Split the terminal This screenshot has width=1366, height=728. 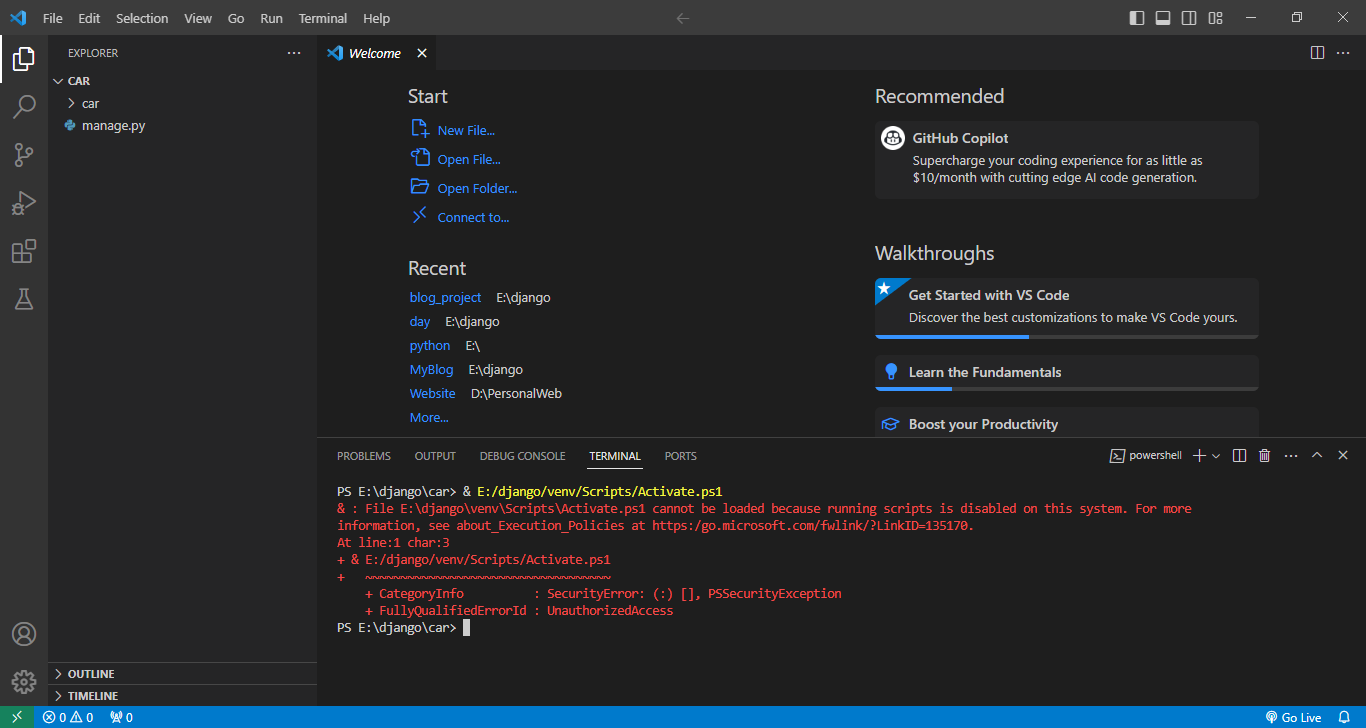(1239, 455)
